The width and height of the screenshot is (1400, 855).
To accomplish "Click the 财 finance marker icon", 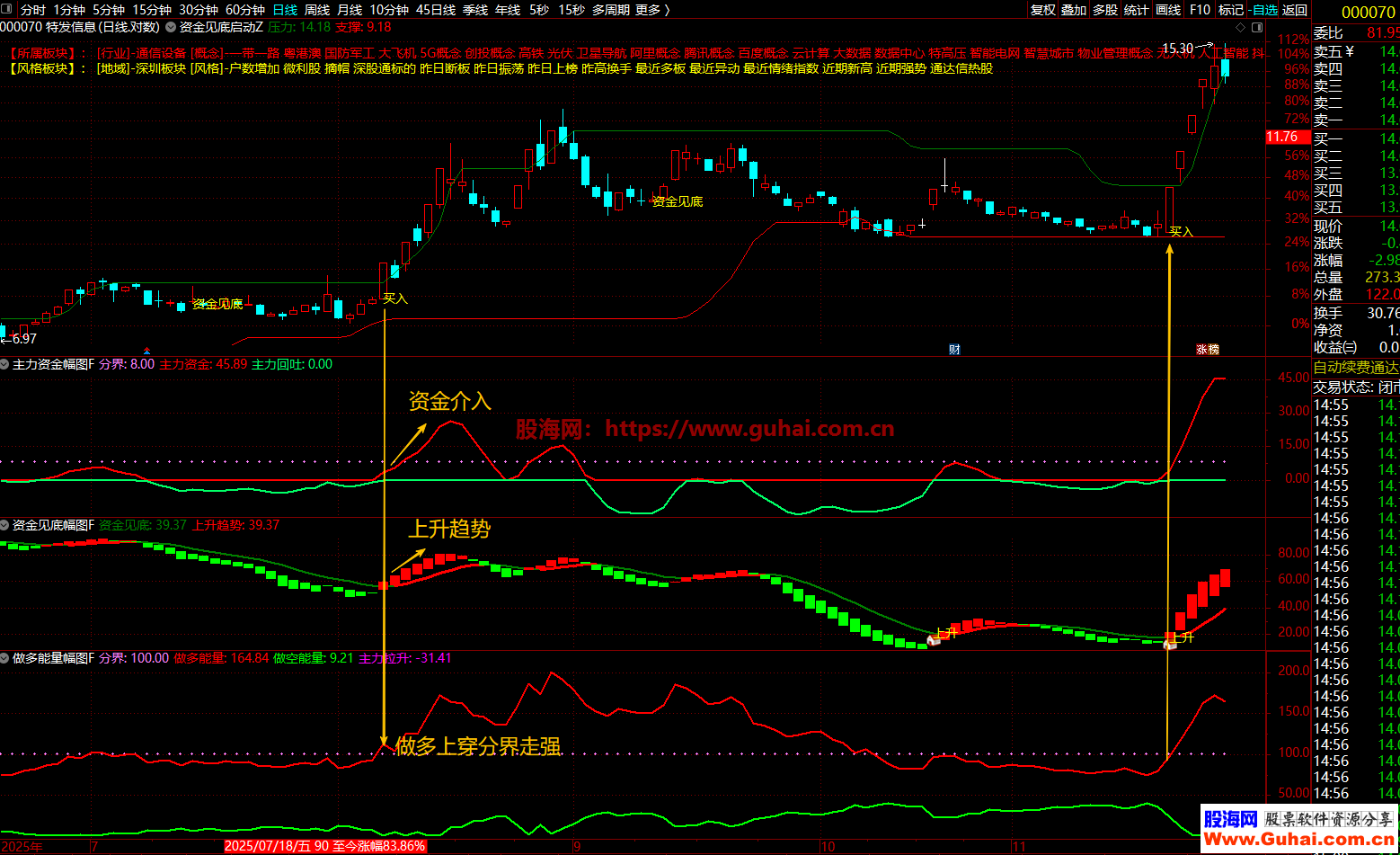I will [x=954, y=350].
